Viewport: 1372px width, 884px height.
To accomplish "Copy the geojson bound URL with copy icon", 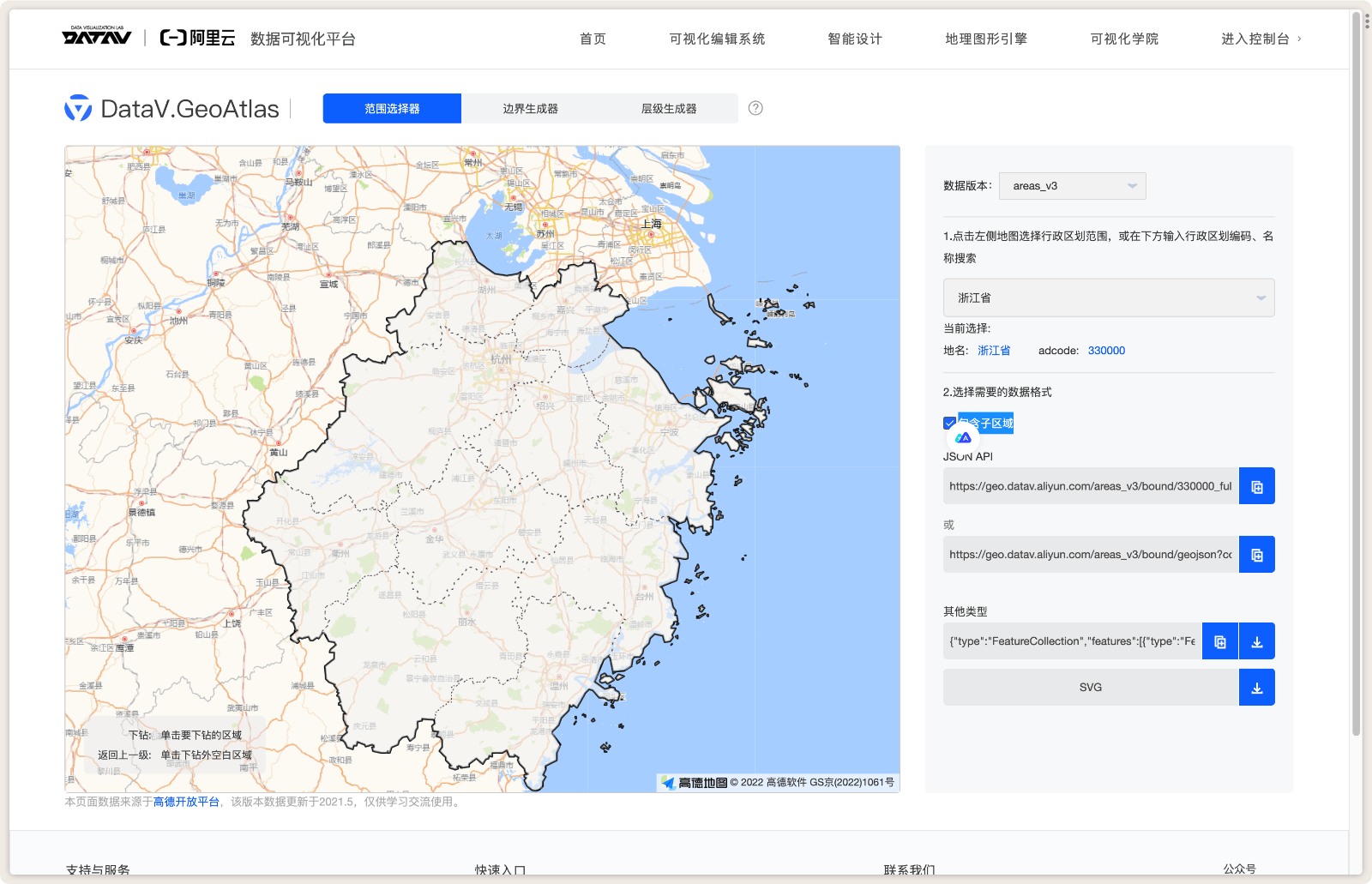I will [x=1256, y=554].
